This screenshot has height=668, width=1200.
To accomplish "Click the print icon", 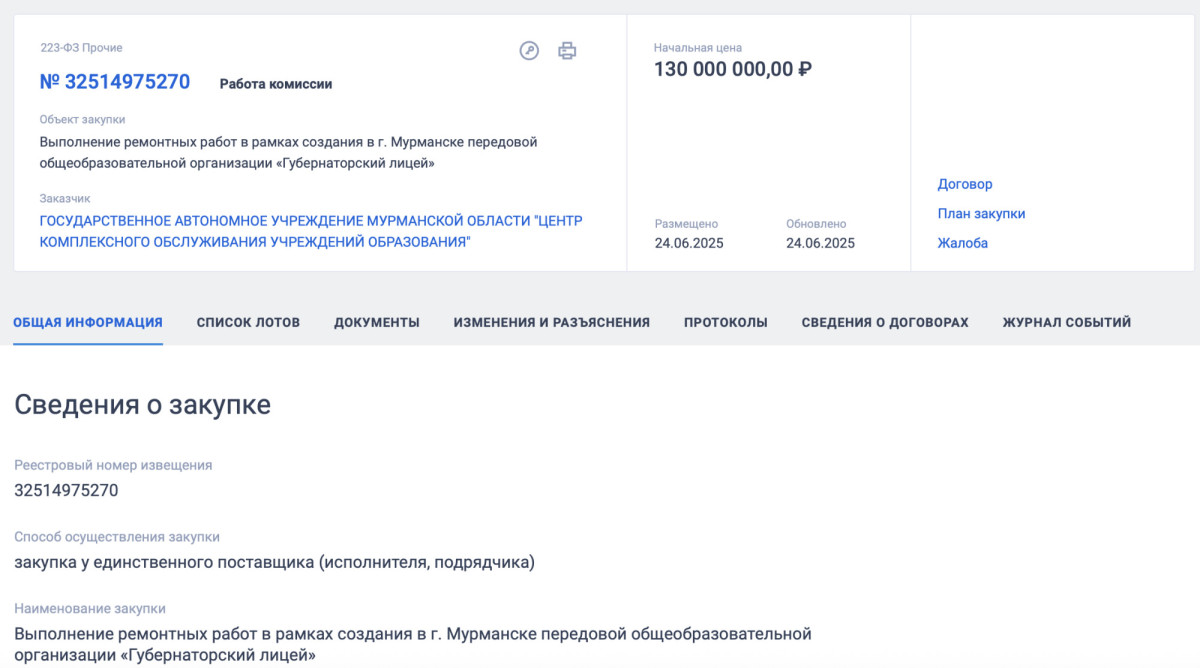I will (567, 51).
